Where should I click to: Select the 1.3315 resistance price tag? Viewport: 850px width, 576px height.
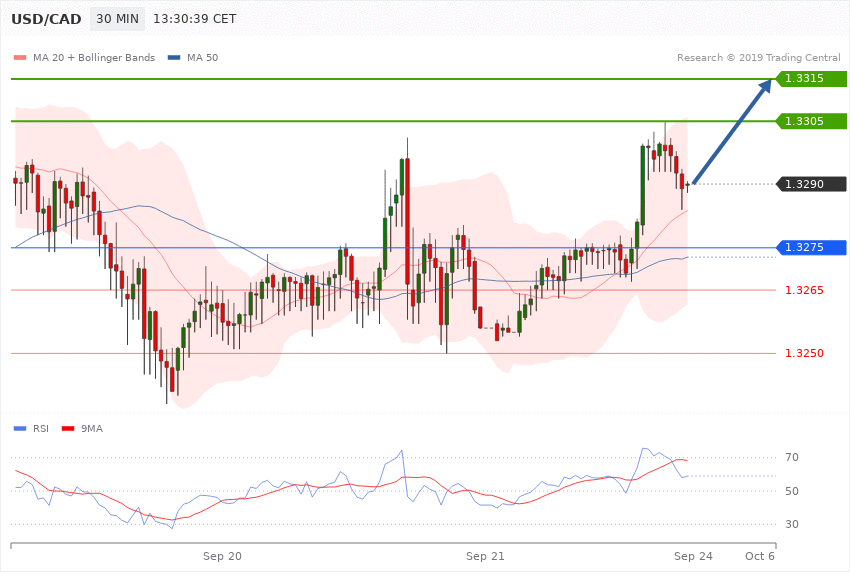pos(812,79)
